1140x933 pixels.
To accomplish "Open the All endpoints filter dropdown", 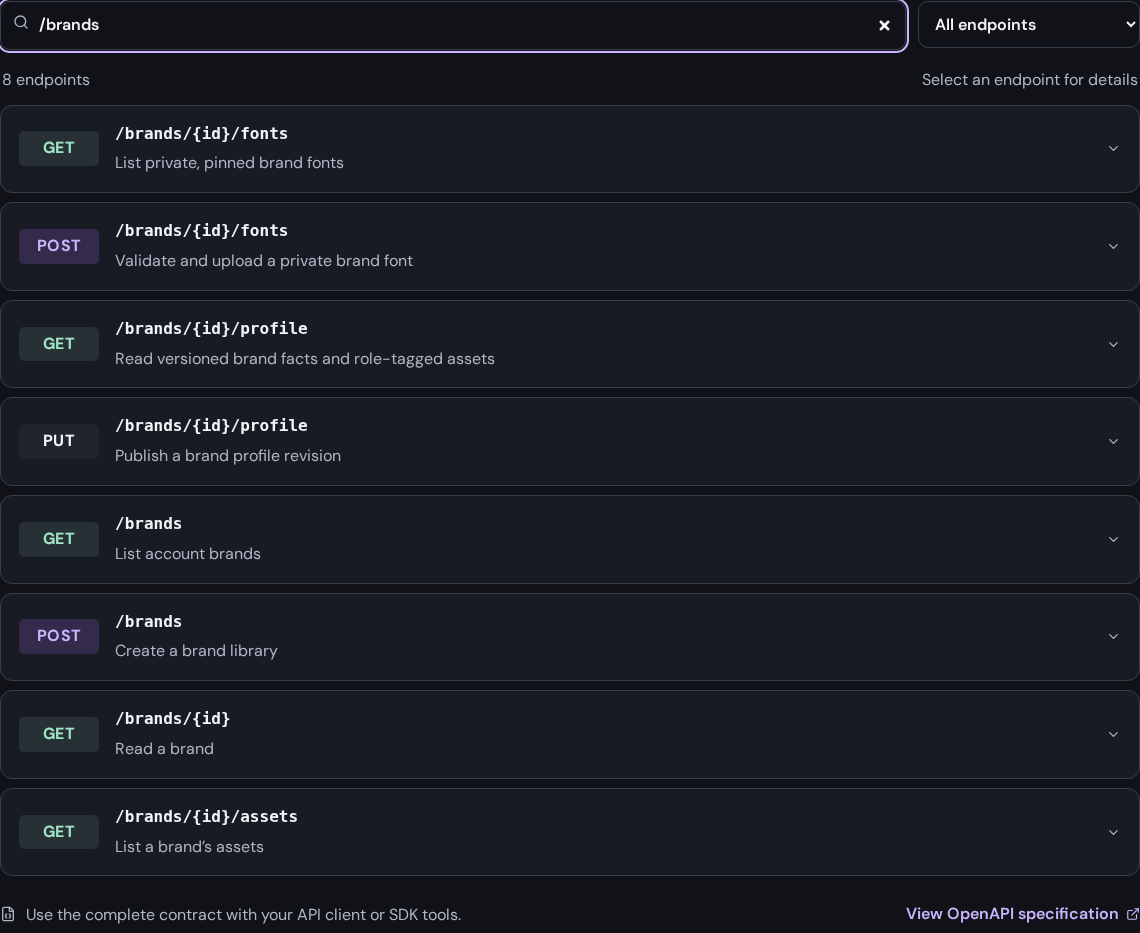I will pyautogui.click(x=1029, y=25).
